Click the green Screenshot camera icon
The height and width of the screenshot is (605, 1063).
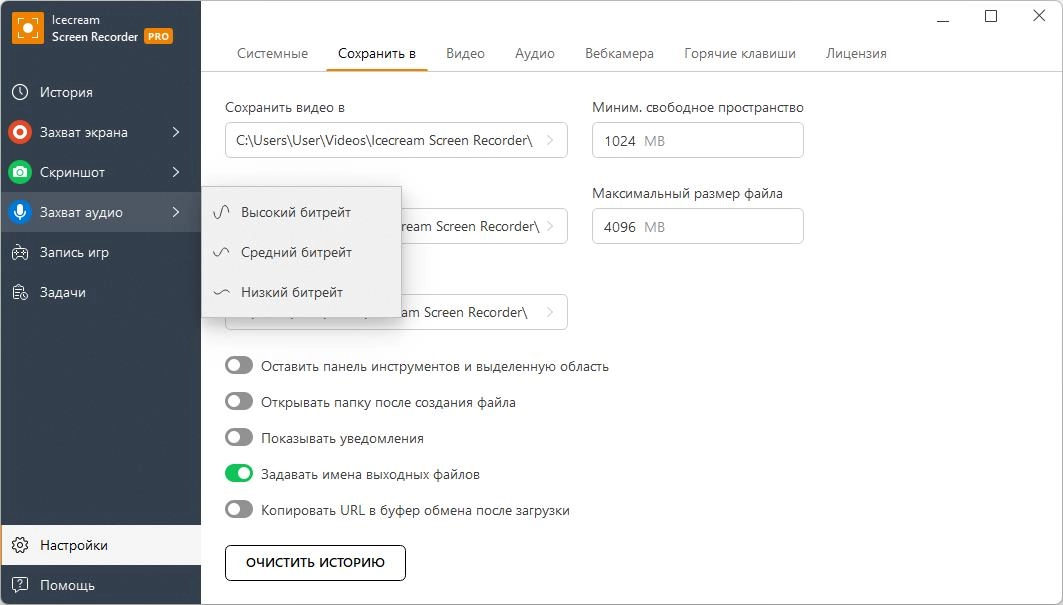point(20,172)
